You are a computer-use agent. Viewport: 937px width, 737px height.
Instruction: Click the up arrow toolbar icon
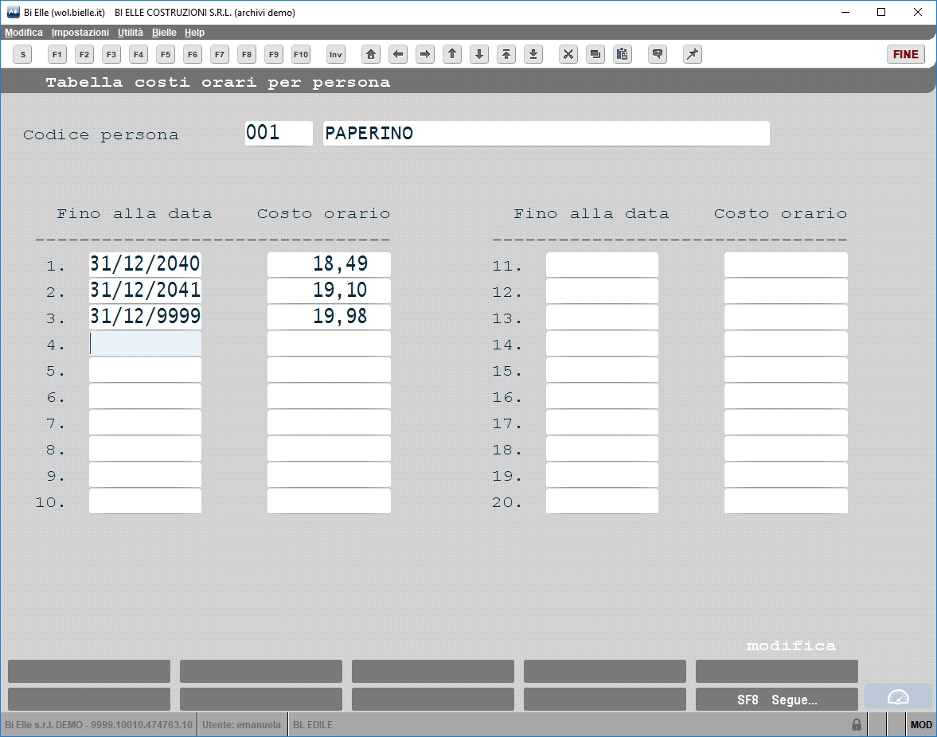click(452, 54)
